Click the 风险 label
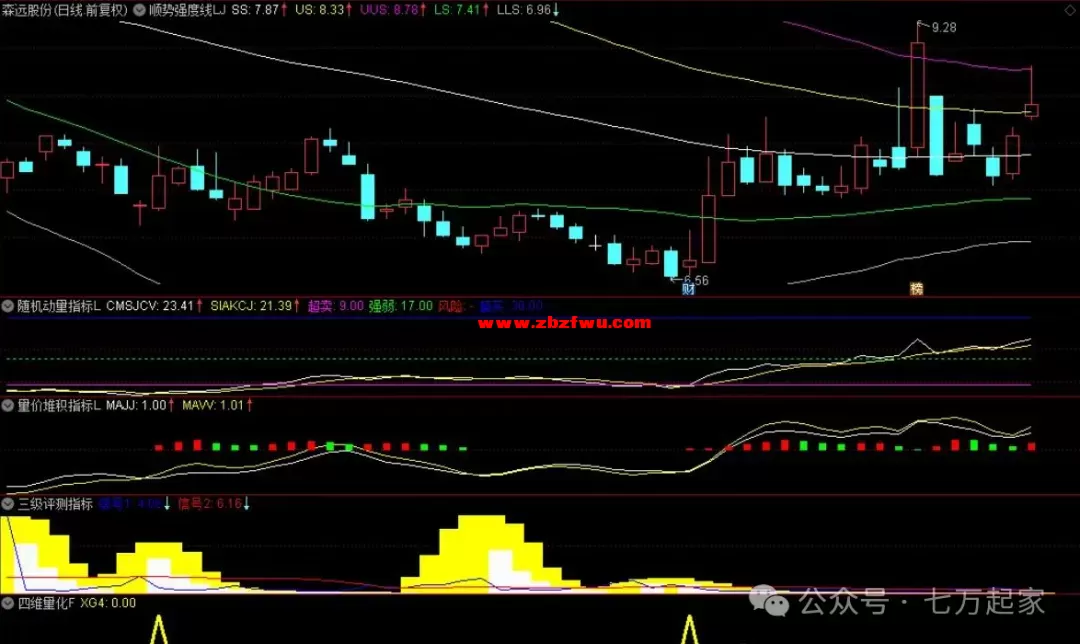1080x644 pixels. tap(450, 306)
